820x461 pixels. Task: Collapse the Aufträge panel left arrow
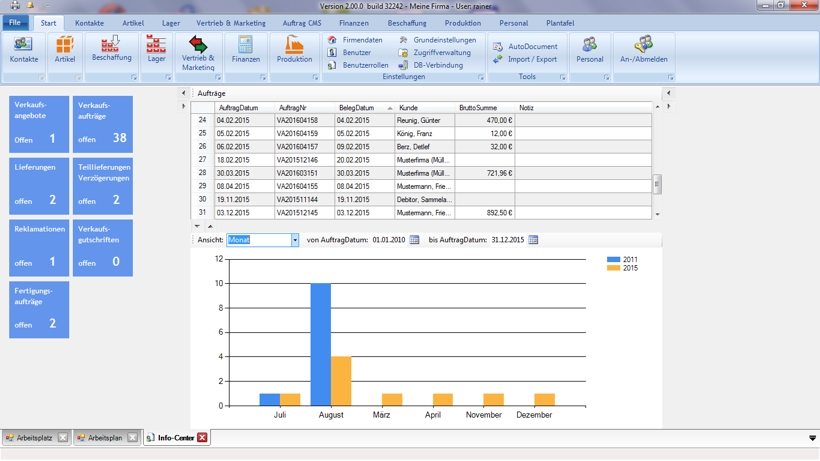click(x=184, y=93)
